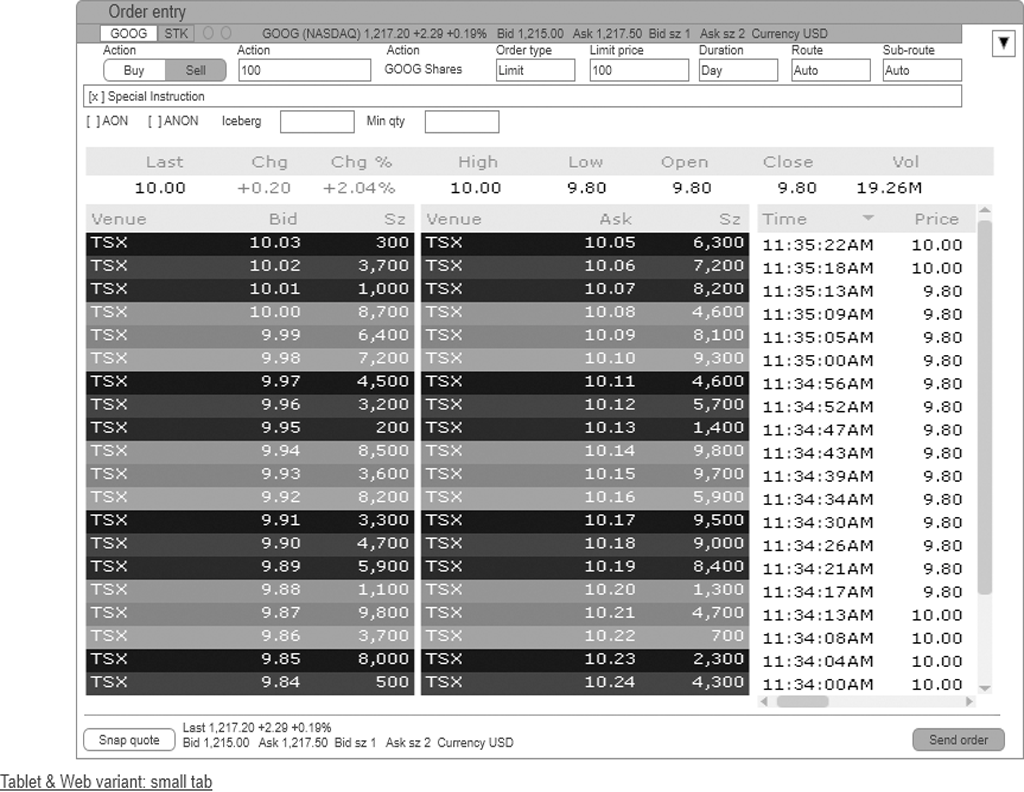Viewport: 1024px width, 792px height.
Task: Click right arrow of horizontal scrollbar
Action: pos(969,701)
